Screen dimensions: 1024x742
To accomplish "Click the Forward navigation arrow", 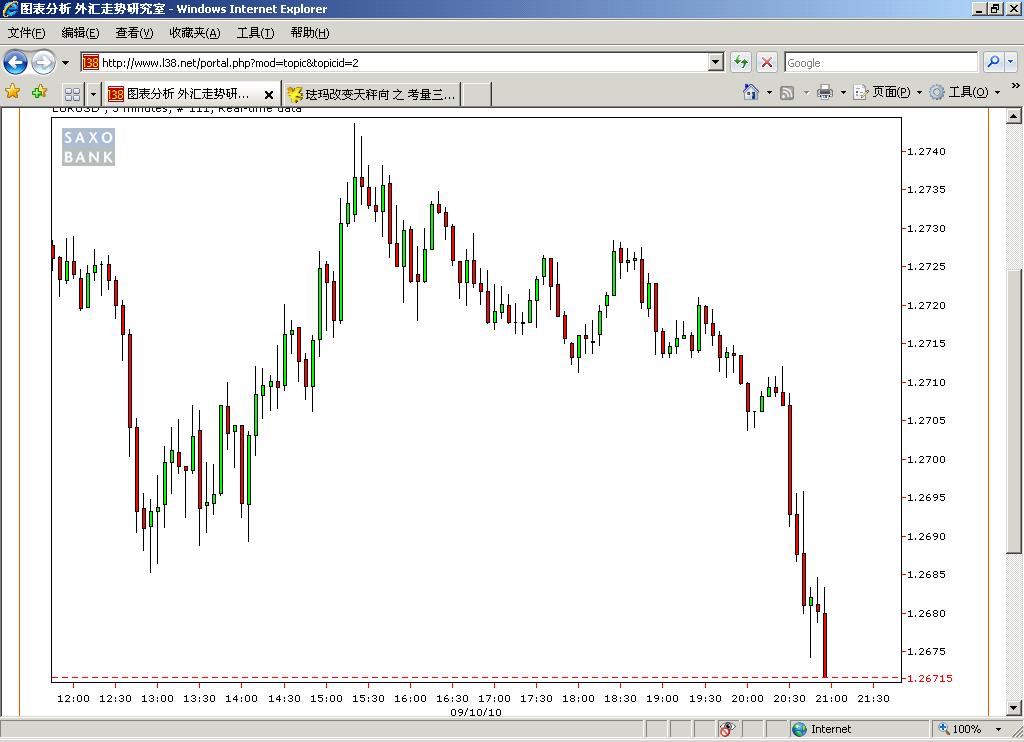I will point(43,63).
